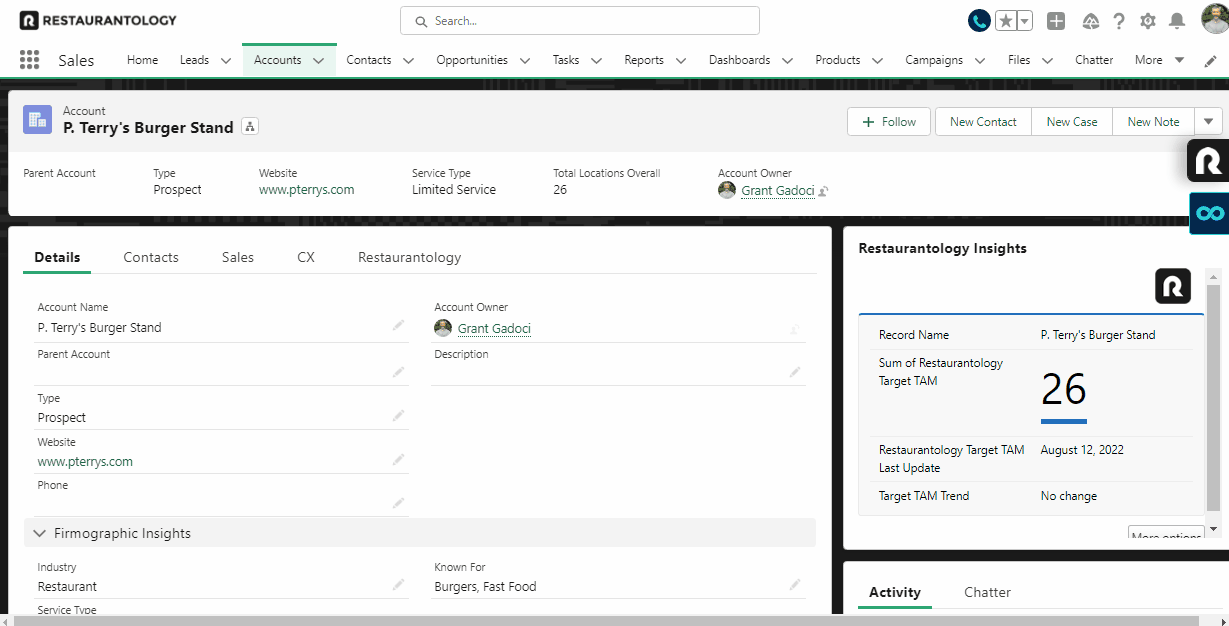
Task: Edit the Type field pencil
Action: click(399, 416)
